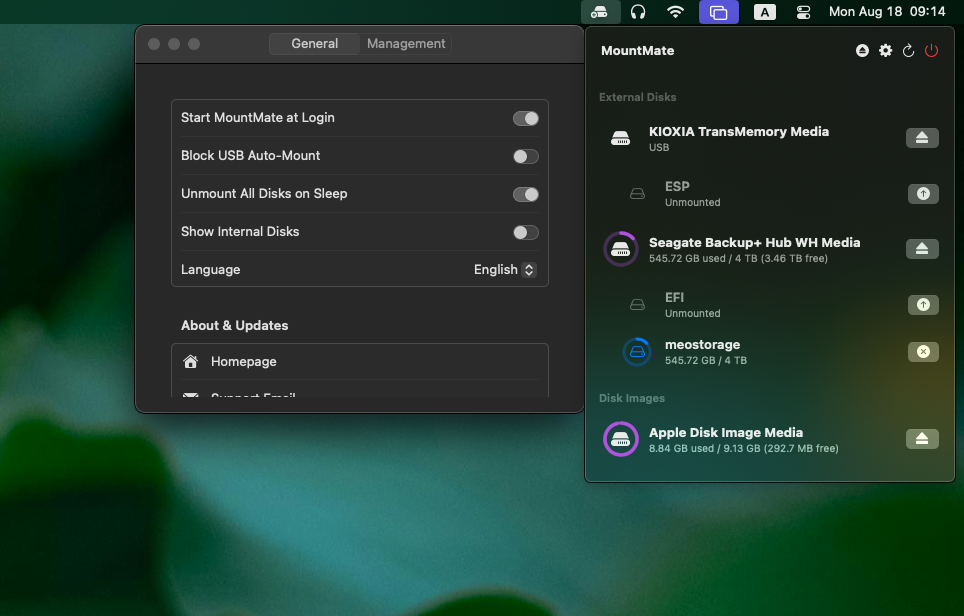Open the Language English dropdown
This screenshot has width=964, height=616.
[x=505, y=269]
